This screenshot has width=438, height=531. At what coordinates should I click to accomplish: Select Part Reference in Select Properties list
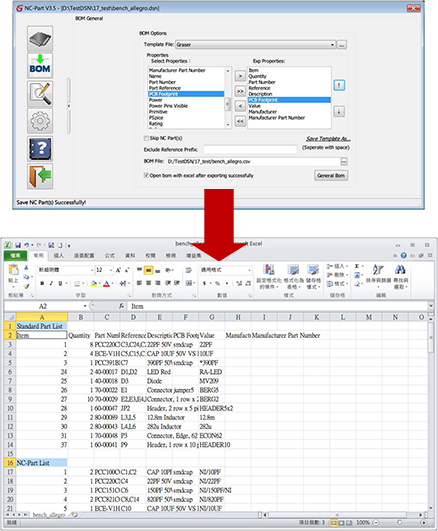(x=186, y=88)
